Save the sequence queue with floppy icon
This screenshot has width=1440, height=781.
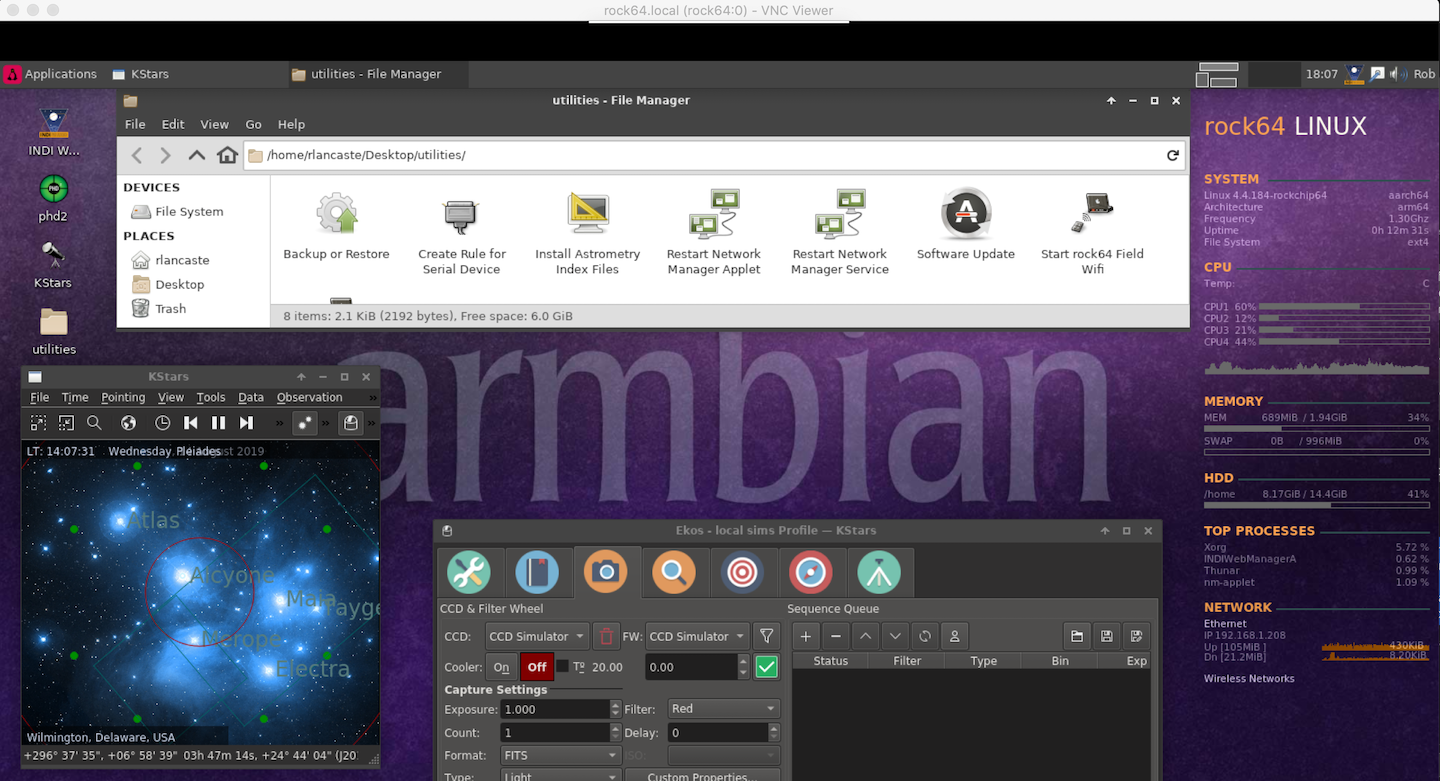(x=1107, y=636)
